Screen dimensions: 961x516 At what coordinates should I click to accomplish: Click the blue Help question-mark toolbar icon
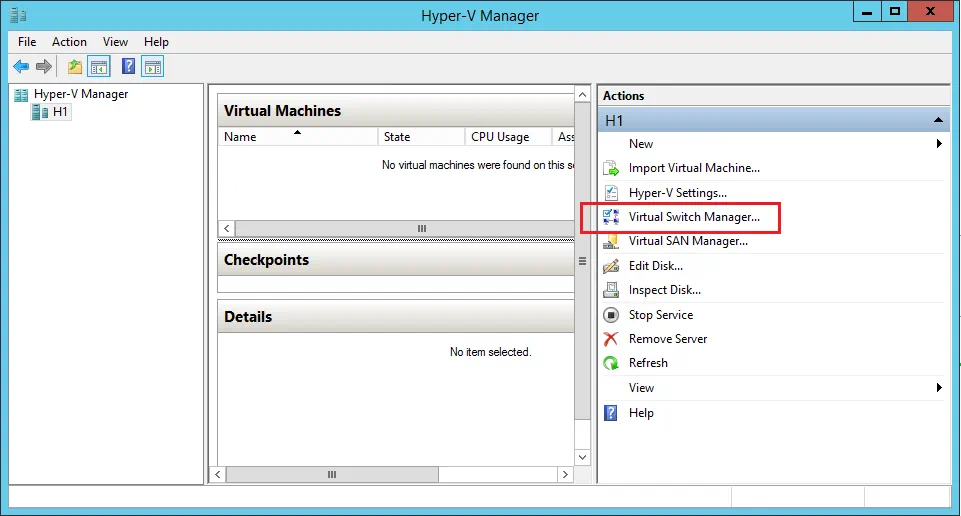point(128,67)
